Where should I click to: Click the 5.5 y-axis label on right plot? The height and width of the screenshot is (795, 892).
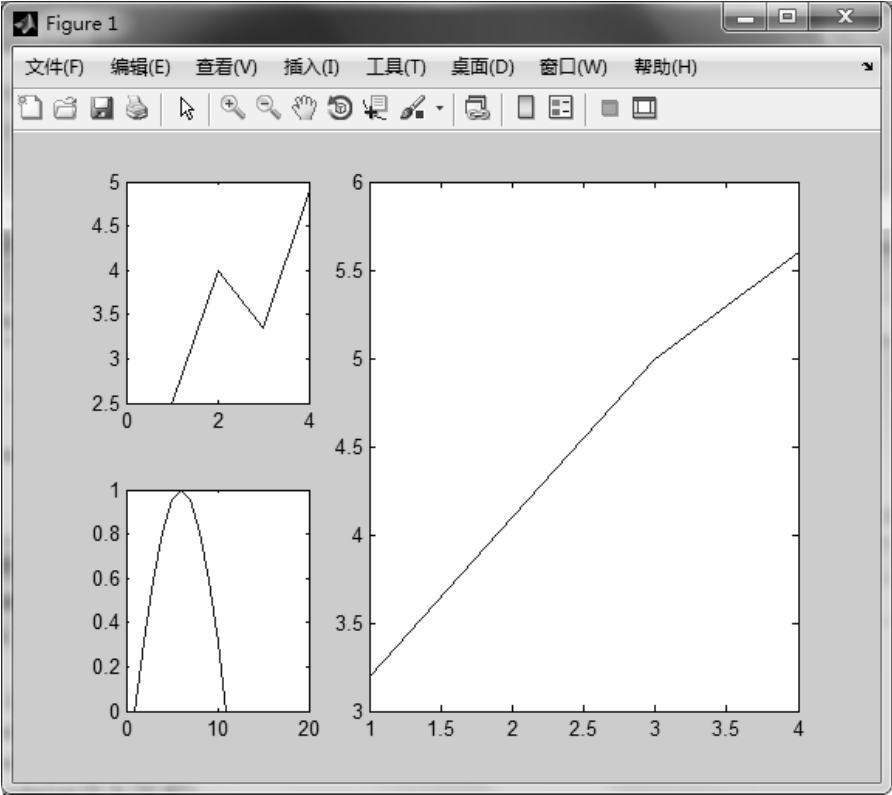[x=349, y=271]
